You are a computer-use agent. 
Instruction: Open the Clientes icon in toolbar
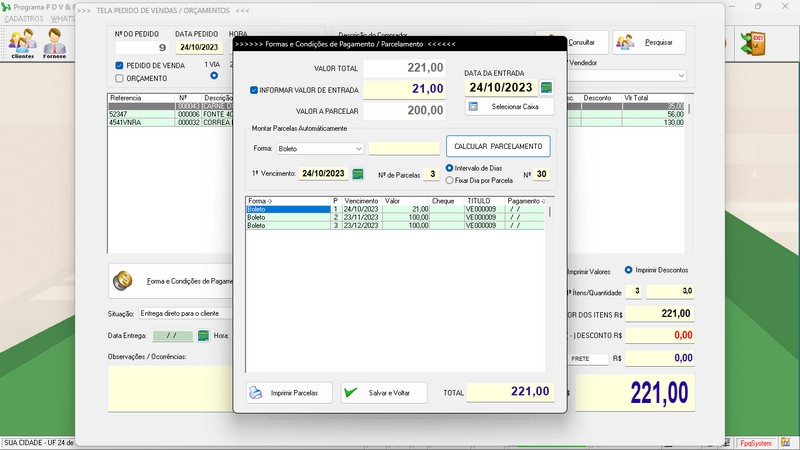point(22,43)
